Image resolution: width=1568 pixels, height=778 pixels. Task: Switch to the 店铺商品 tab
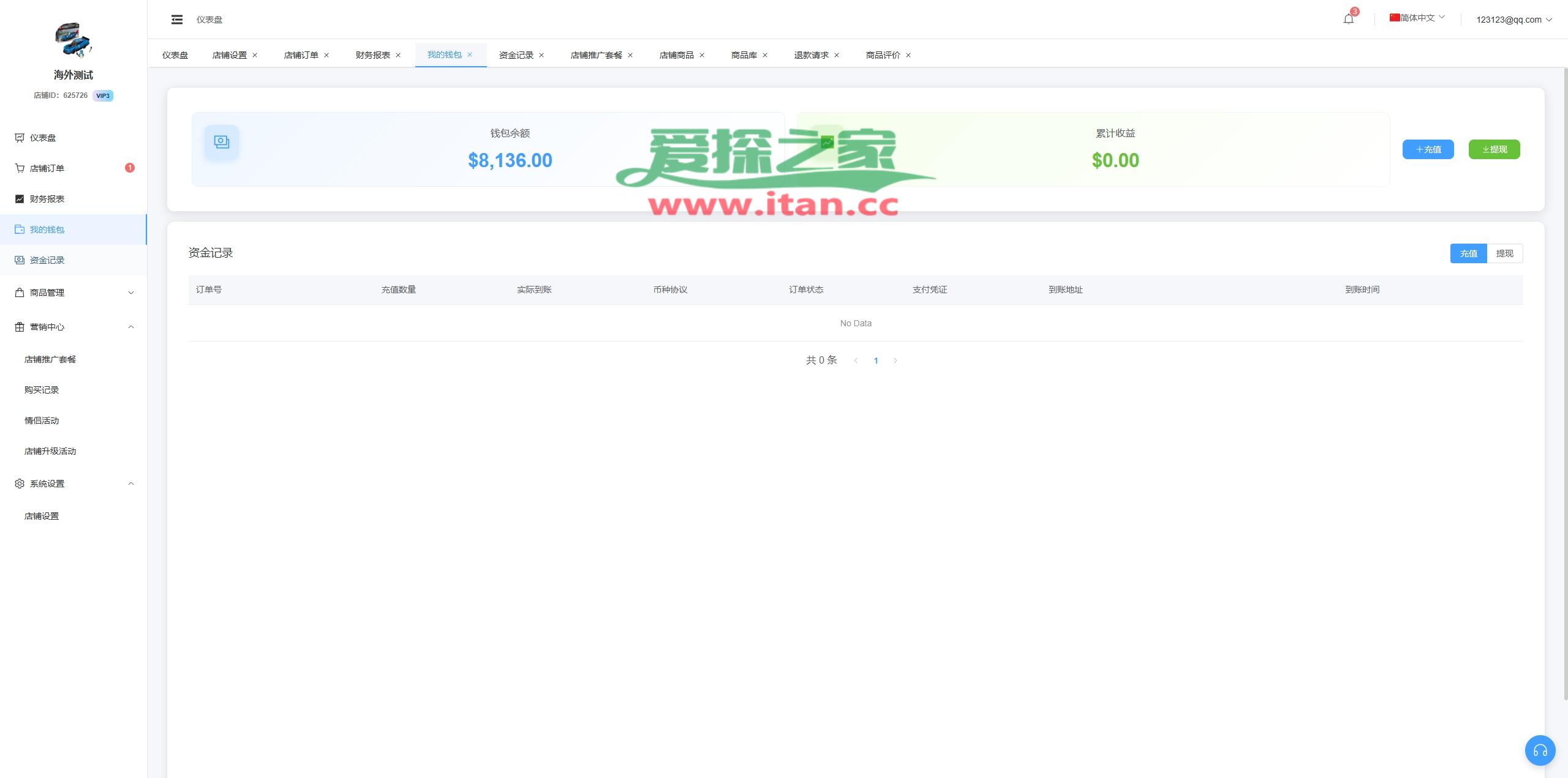pyautogui.click(x=677, y=55)
